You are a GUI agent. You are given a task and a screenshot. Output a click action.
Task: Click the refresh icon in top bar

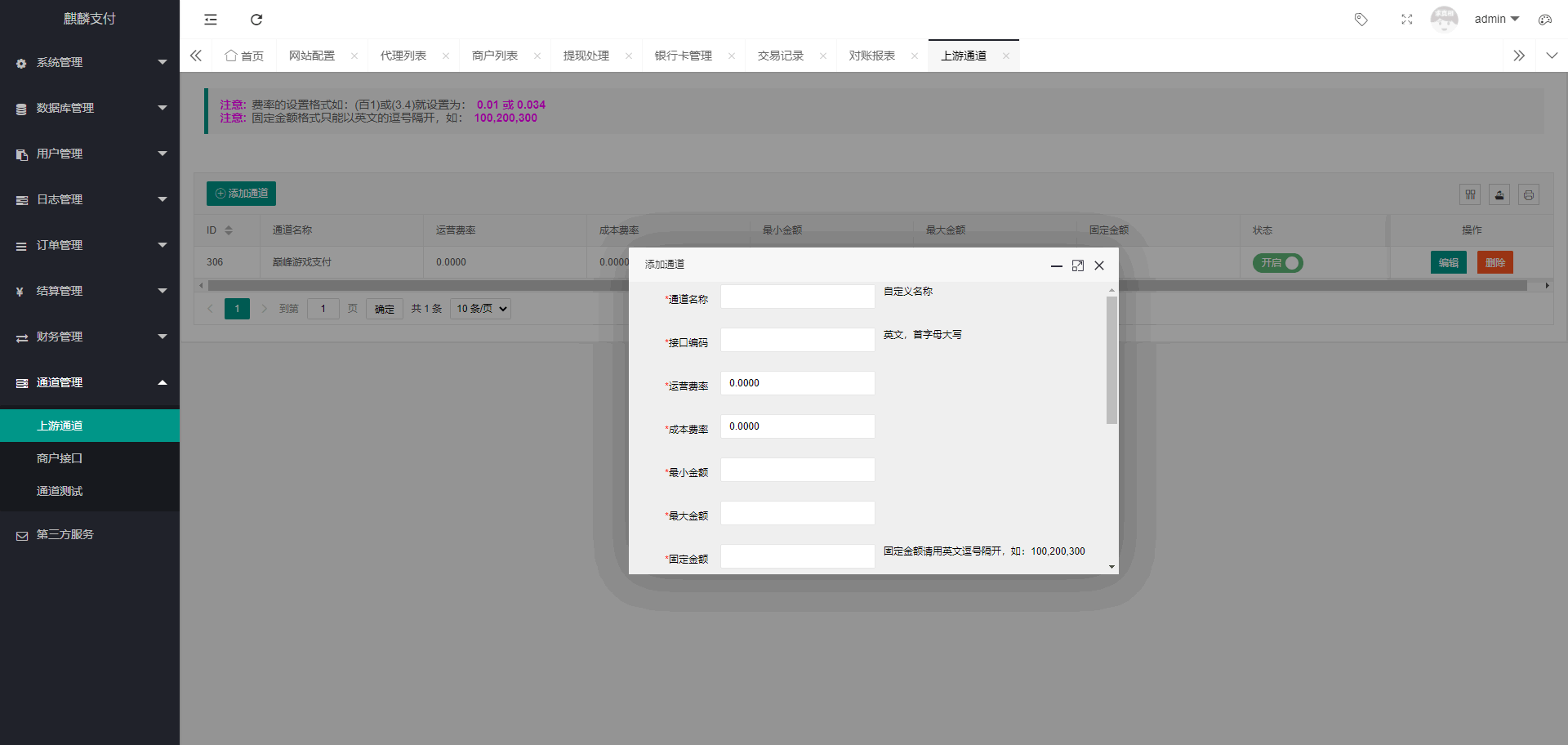(256, 20)
